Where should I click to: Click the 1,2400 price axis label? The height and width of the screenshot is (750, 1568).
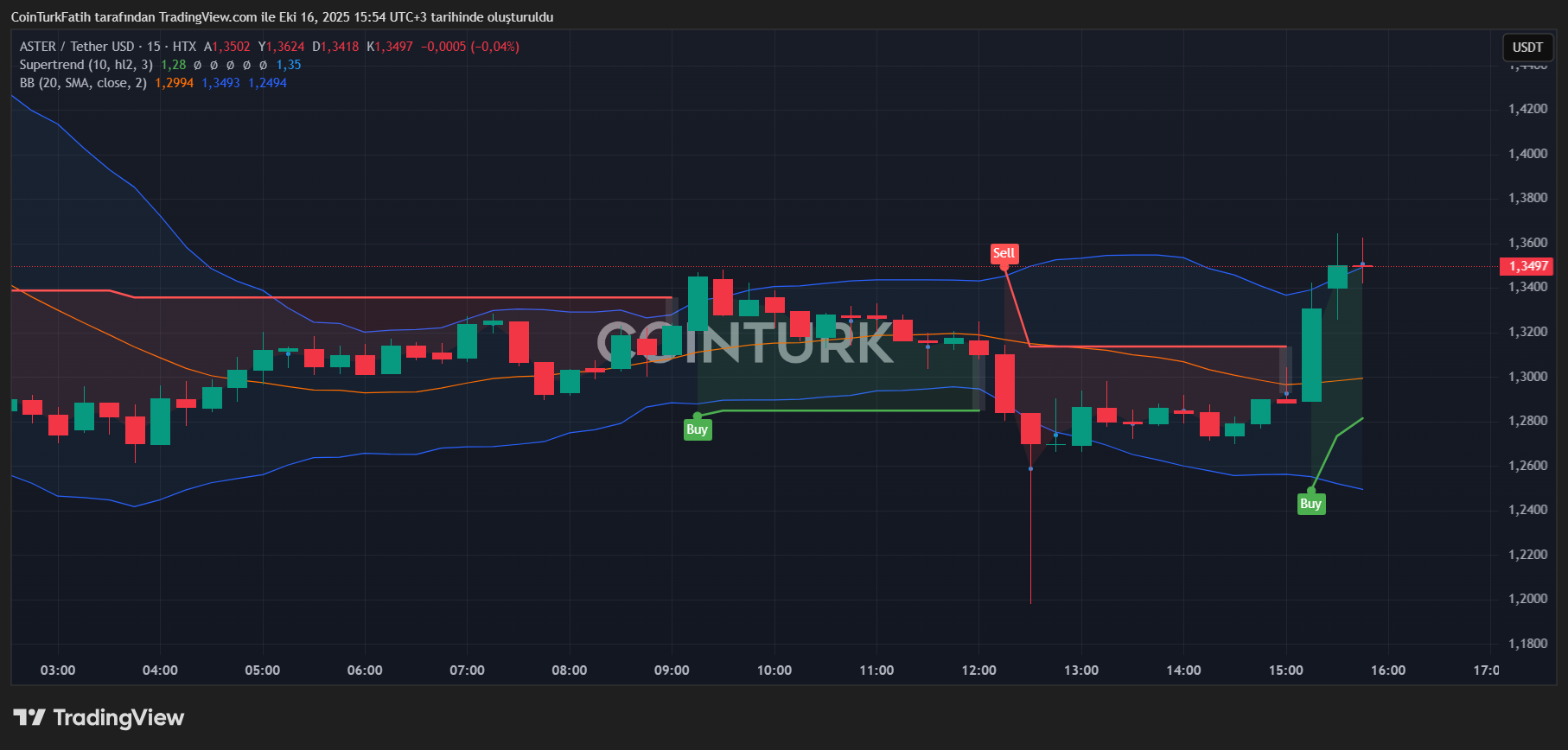click(x=1527, y=510)
